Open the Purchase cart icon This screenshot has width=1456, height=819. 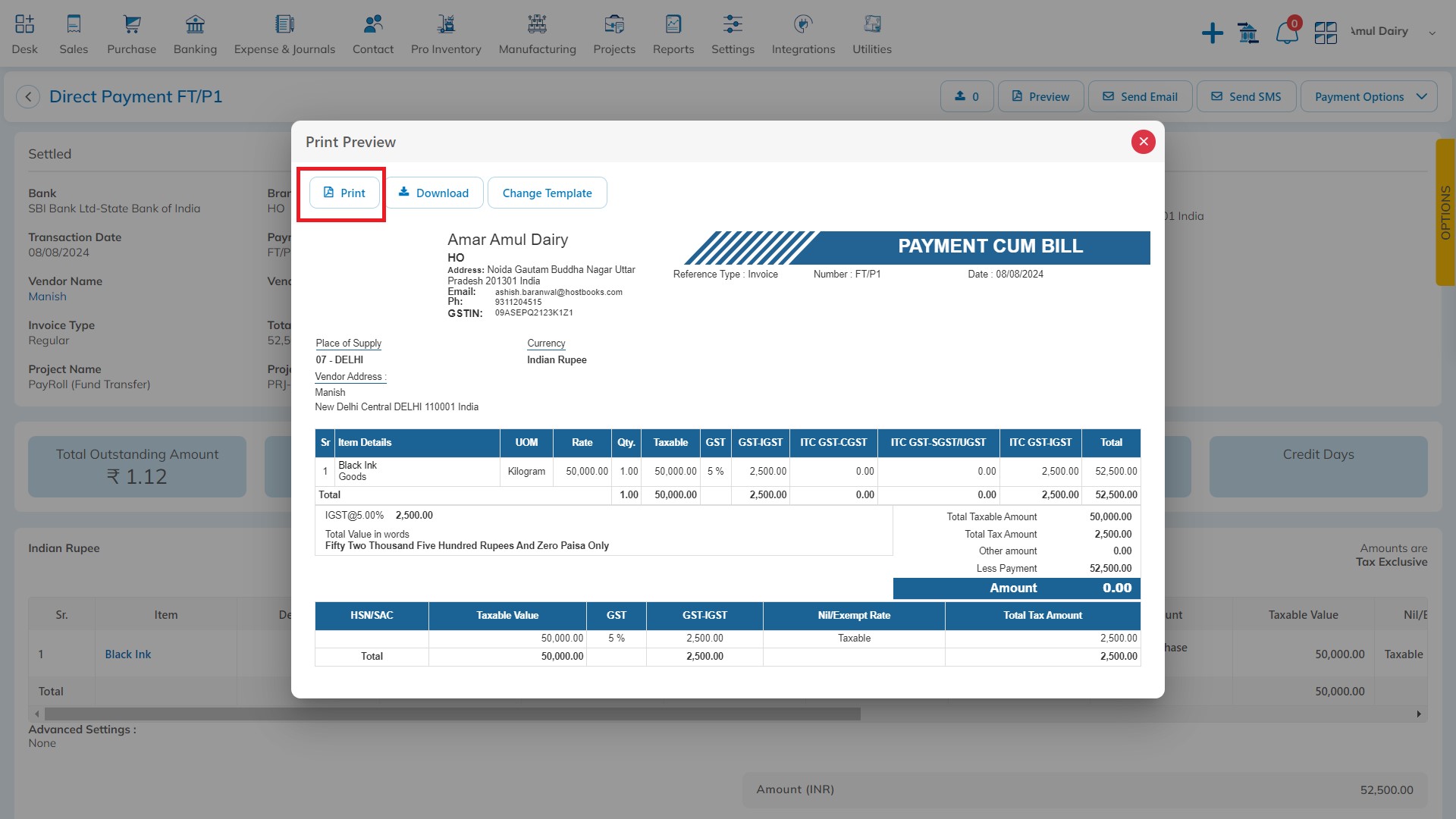pyautogui.click(x=132, y=24)
